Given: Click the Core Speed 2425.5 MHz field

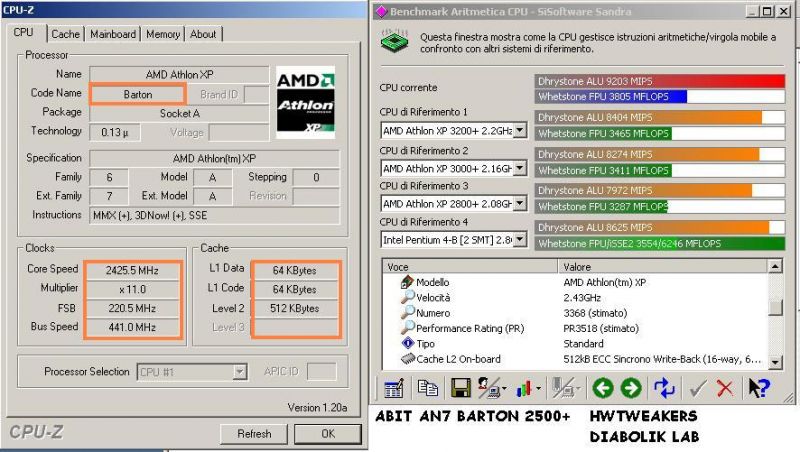Looking at the screenshot, I should [x=133, y=270].
